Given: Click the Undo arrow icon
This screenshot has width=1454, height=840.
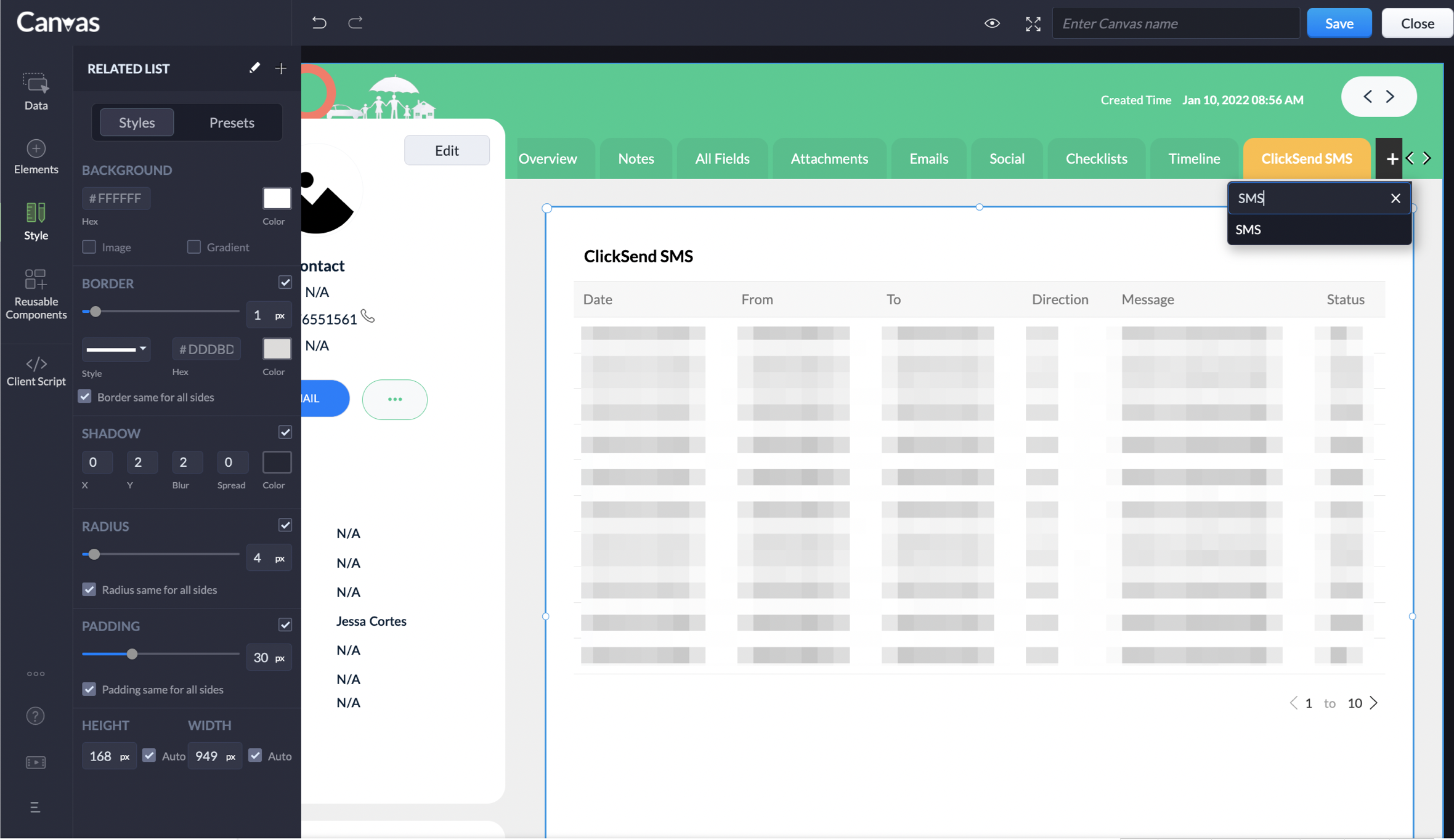Looking at the screenshot, I should pos(319,23).
